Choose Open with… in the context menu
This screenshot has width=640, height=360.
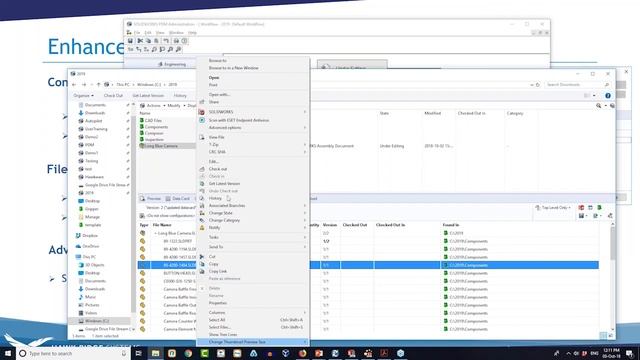(x=219, y=94)
